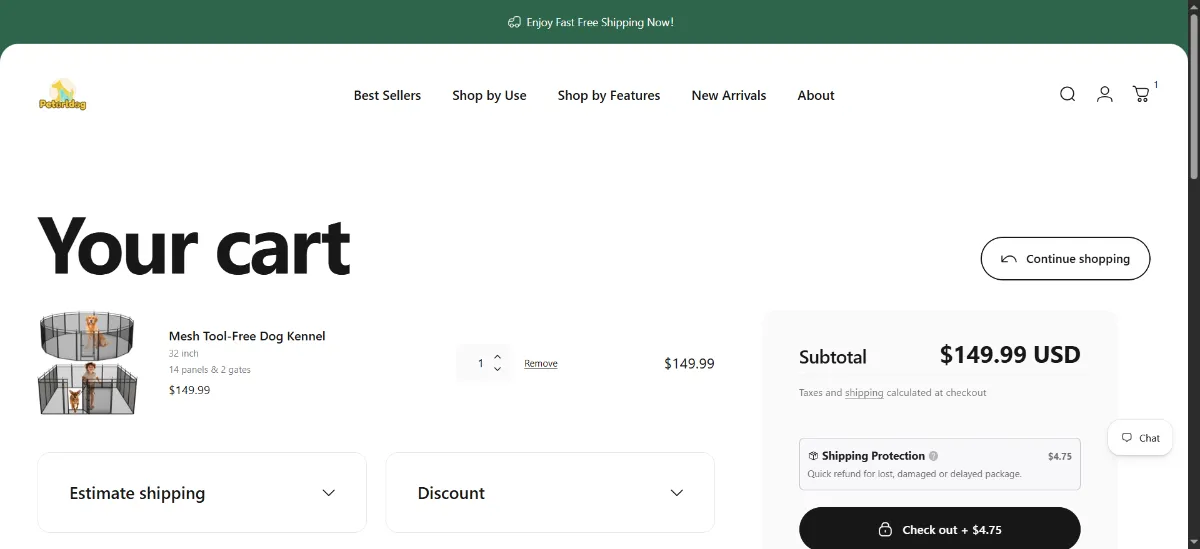This screenshot has width=1200, height=549.
Task: Expand the Estimate shipping section
Action: tap(202, 493)
